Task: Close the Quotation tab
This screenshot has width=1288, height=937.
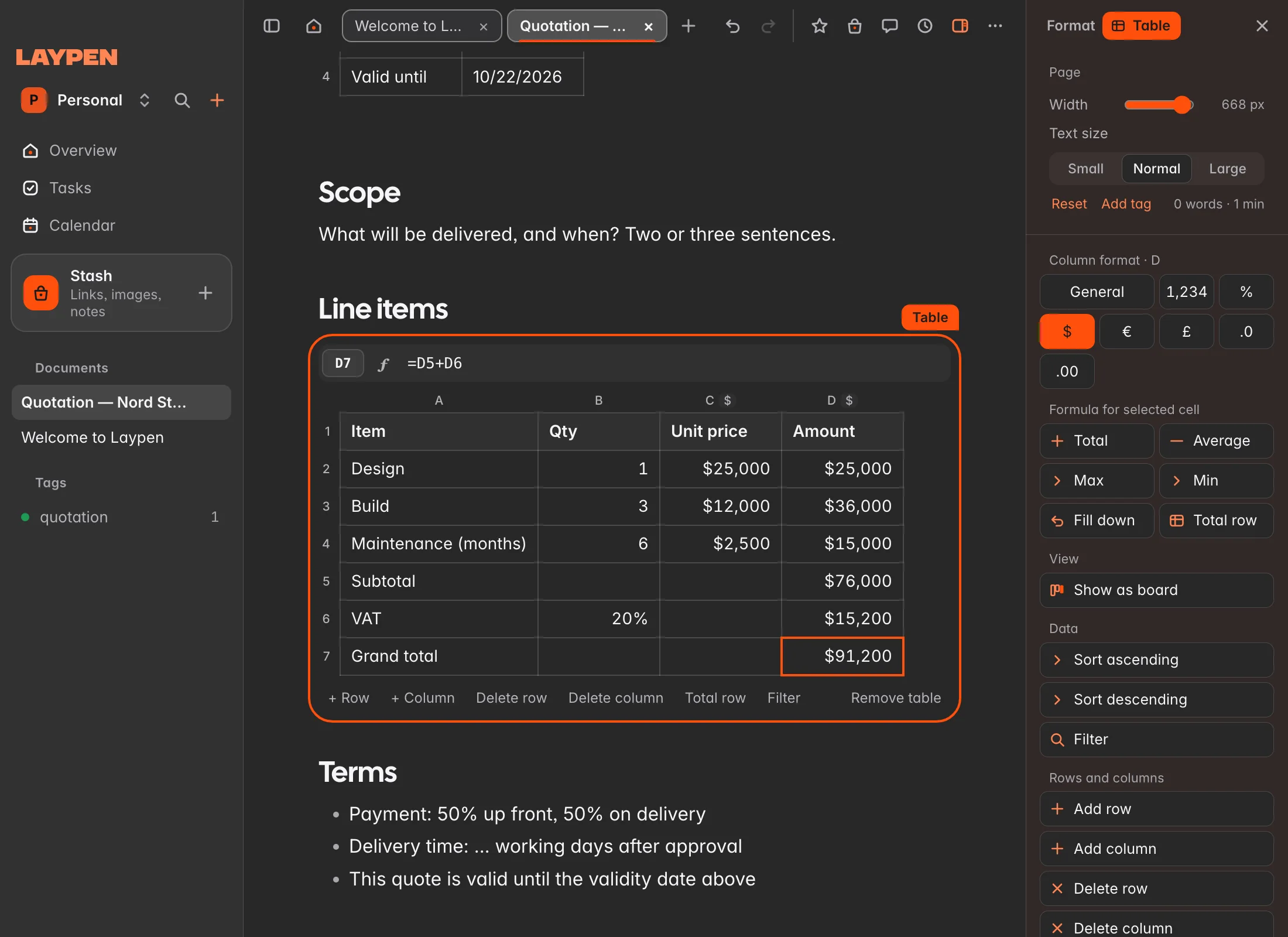Action: coord(649,26)
